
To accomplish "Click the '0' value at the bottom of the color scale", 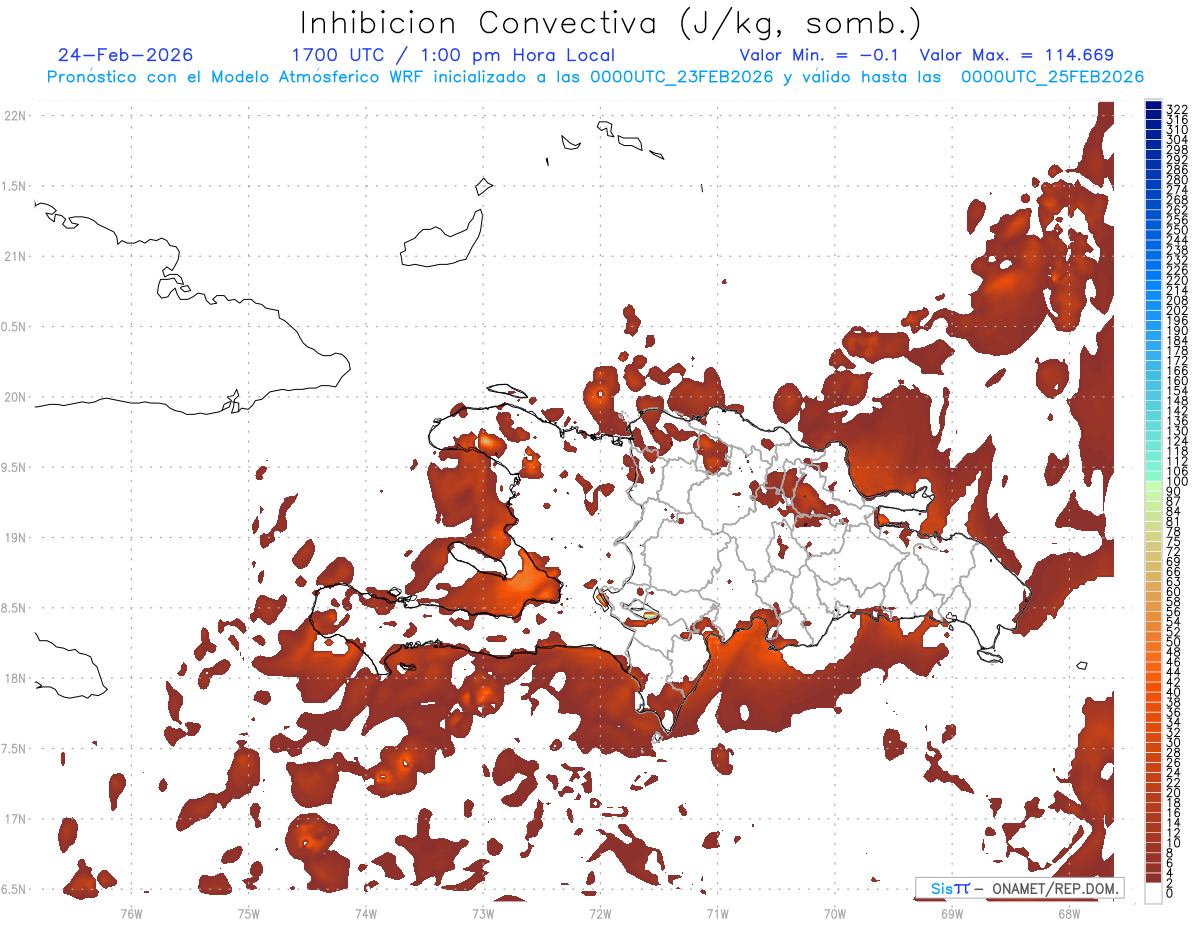I will tap(1170, 894).
